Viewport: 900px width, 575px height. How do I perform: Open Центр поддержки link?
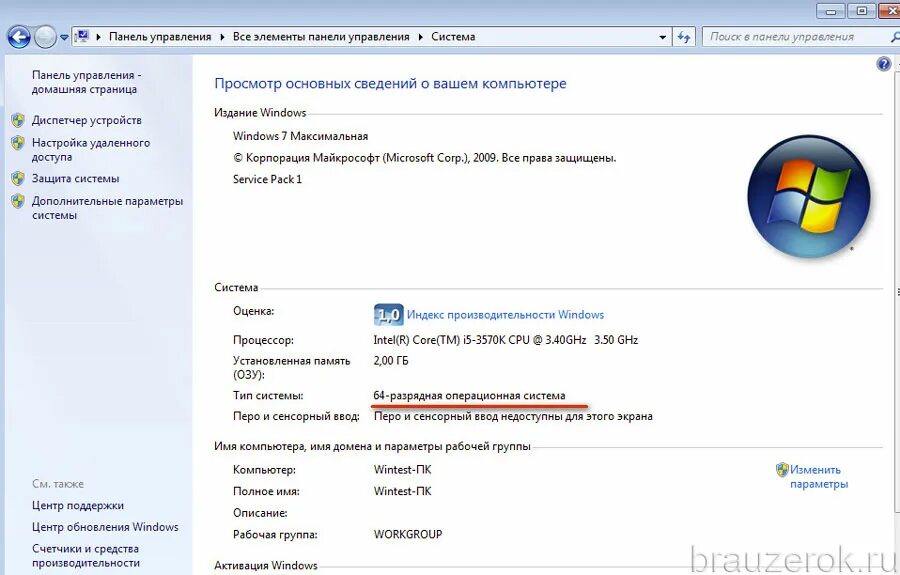pos(77,506)
